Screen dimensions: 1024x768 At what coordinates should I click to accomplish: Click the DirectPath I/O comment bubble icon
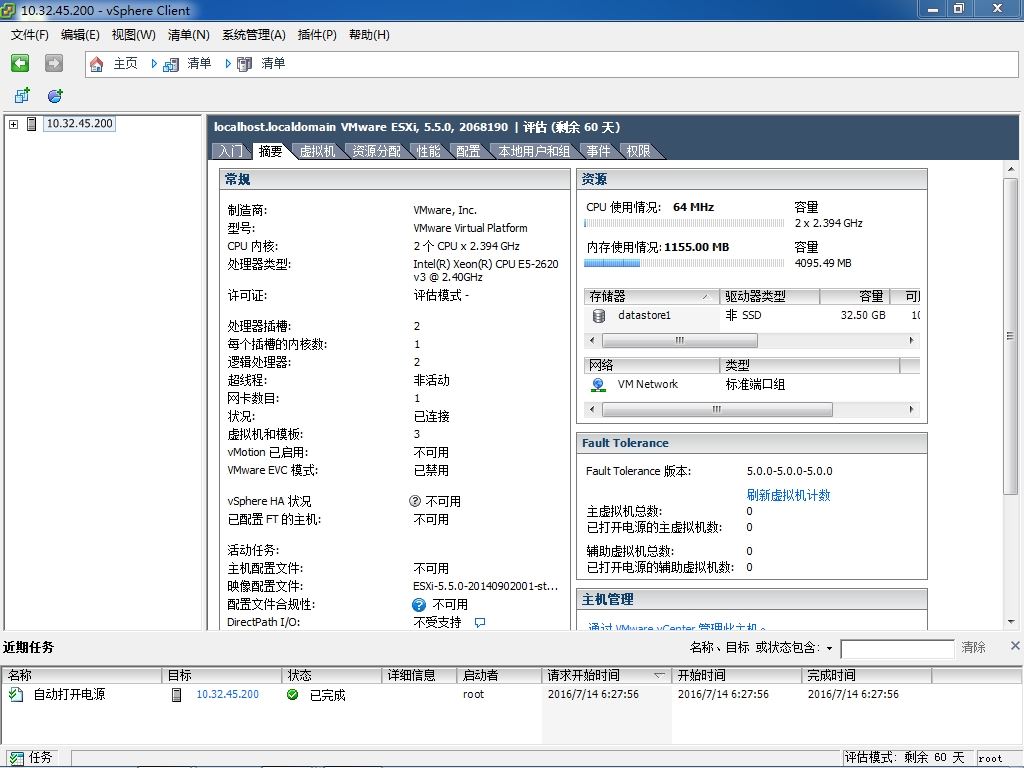(480, 622)
